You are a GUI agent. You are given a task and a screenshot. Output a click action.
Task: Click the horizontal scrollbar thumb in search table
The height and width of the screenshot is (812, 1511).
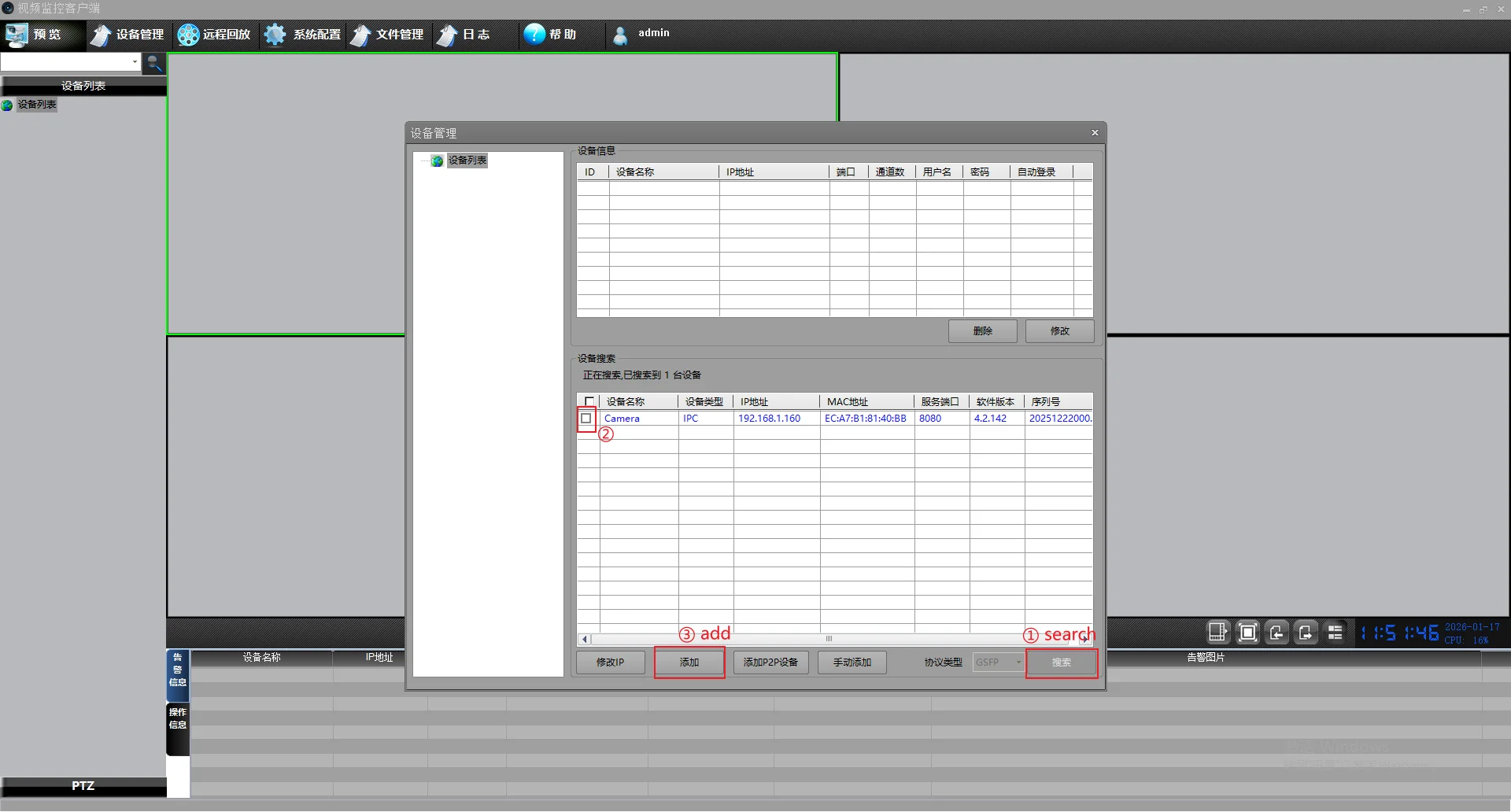tap(829, 640)
